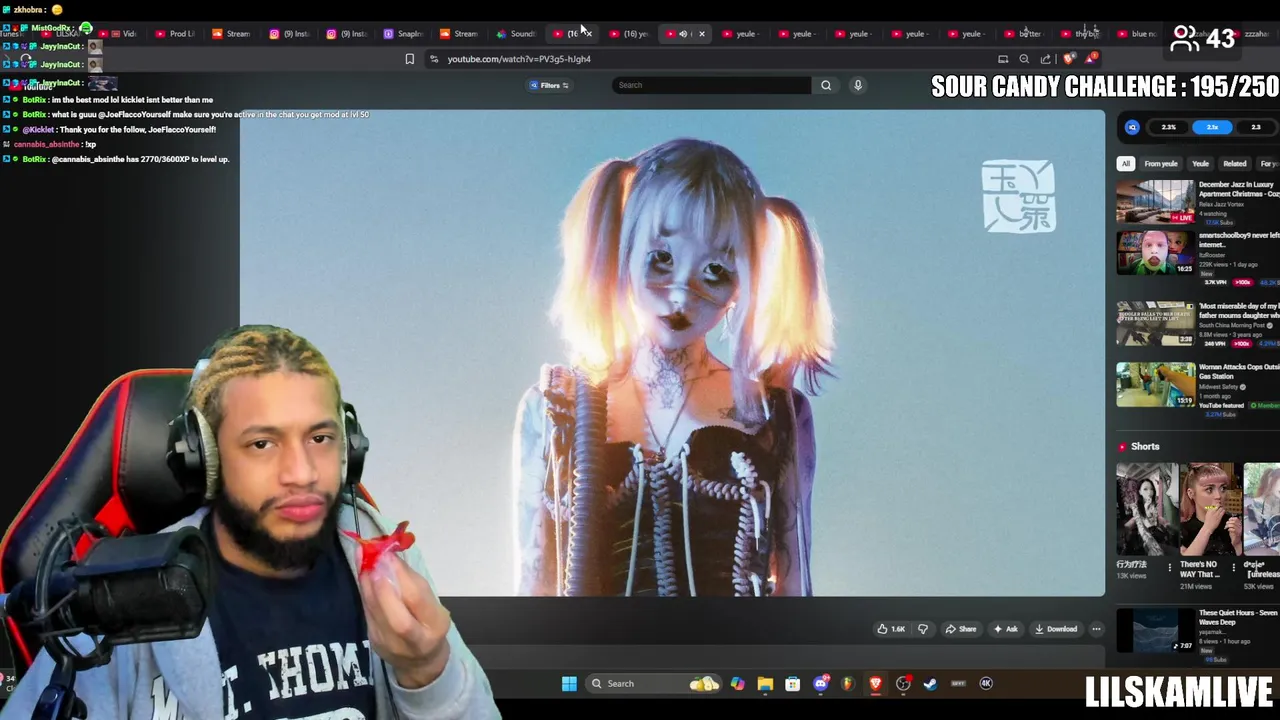
Task: Select the 2.1x speed pill
Action: click(1212, 127)
